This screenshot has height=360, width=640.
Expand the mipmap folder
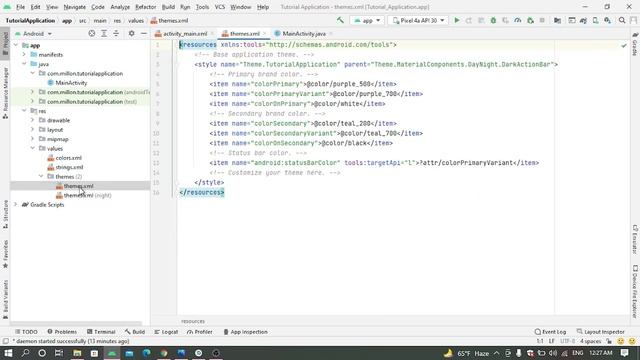pos(33,139)
